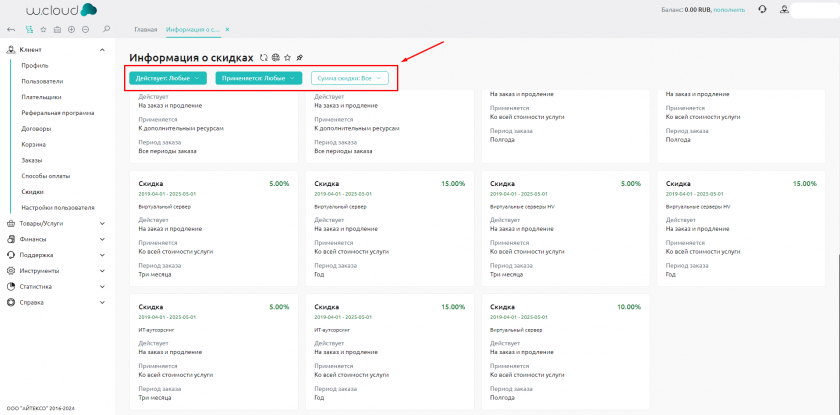Pin the page with the pushpin icon

(x=299, y=58)
